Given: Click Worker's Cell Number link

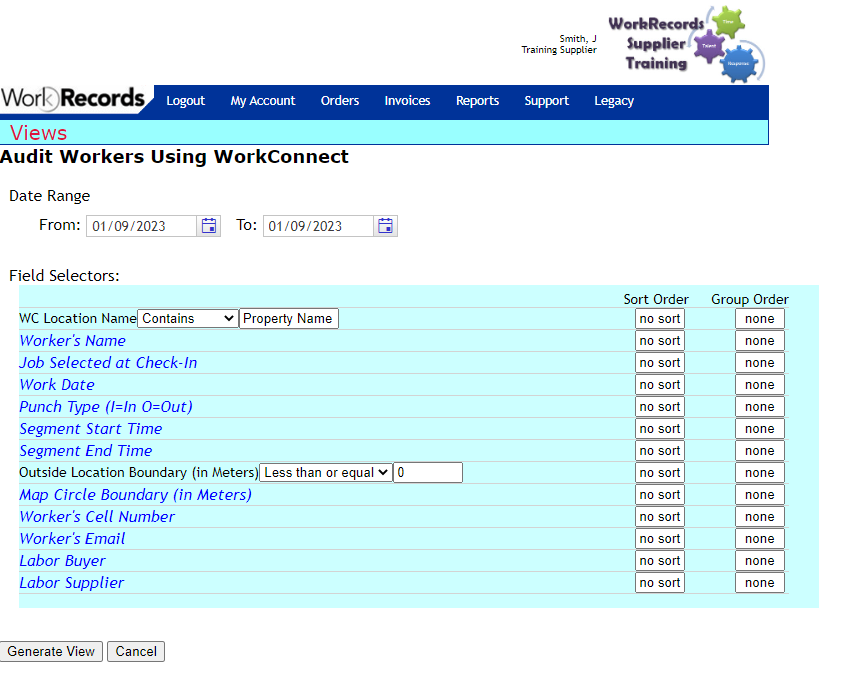Looking at the screenshot, I should pyautogui.click(x=97, y=517).
